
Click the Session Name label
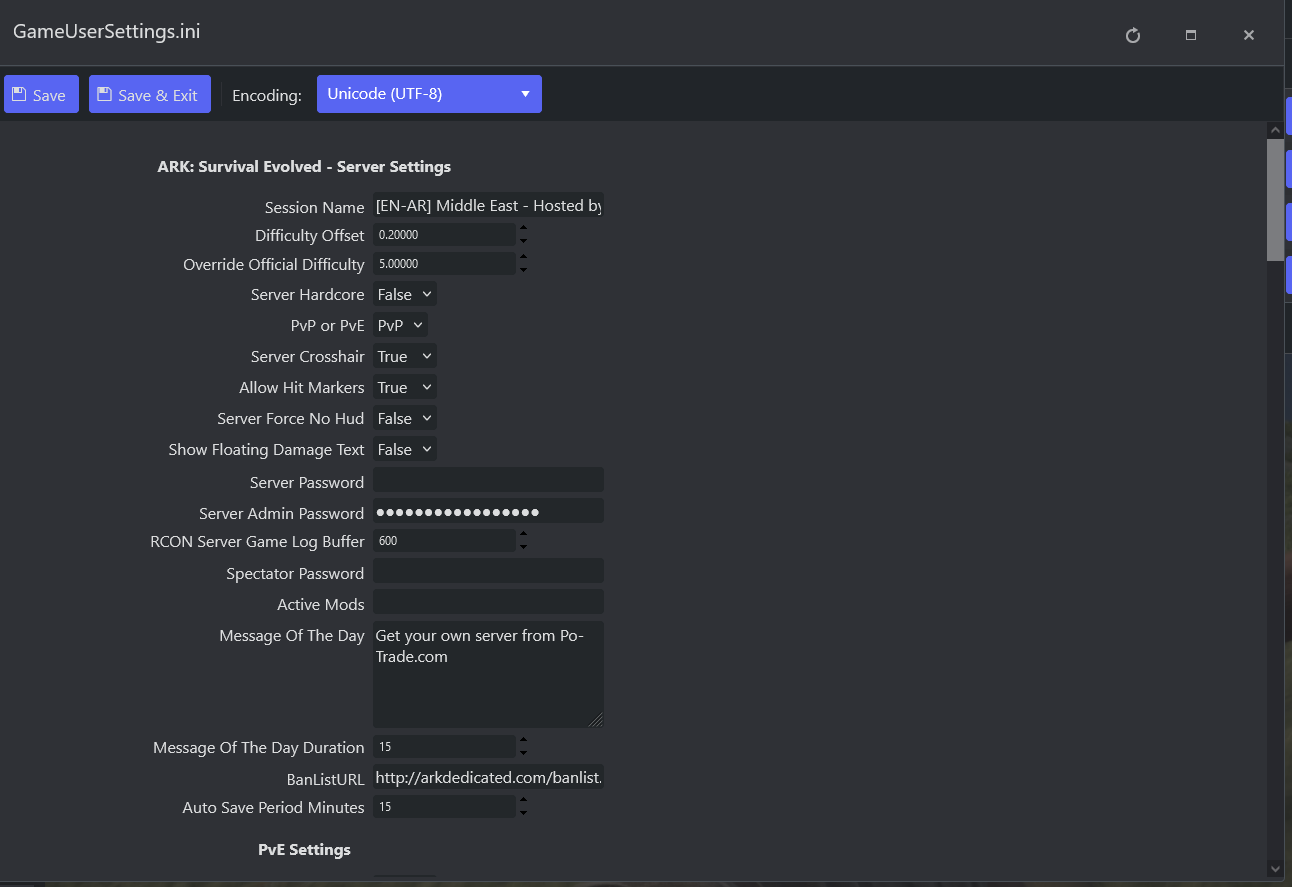click(314, 208)
